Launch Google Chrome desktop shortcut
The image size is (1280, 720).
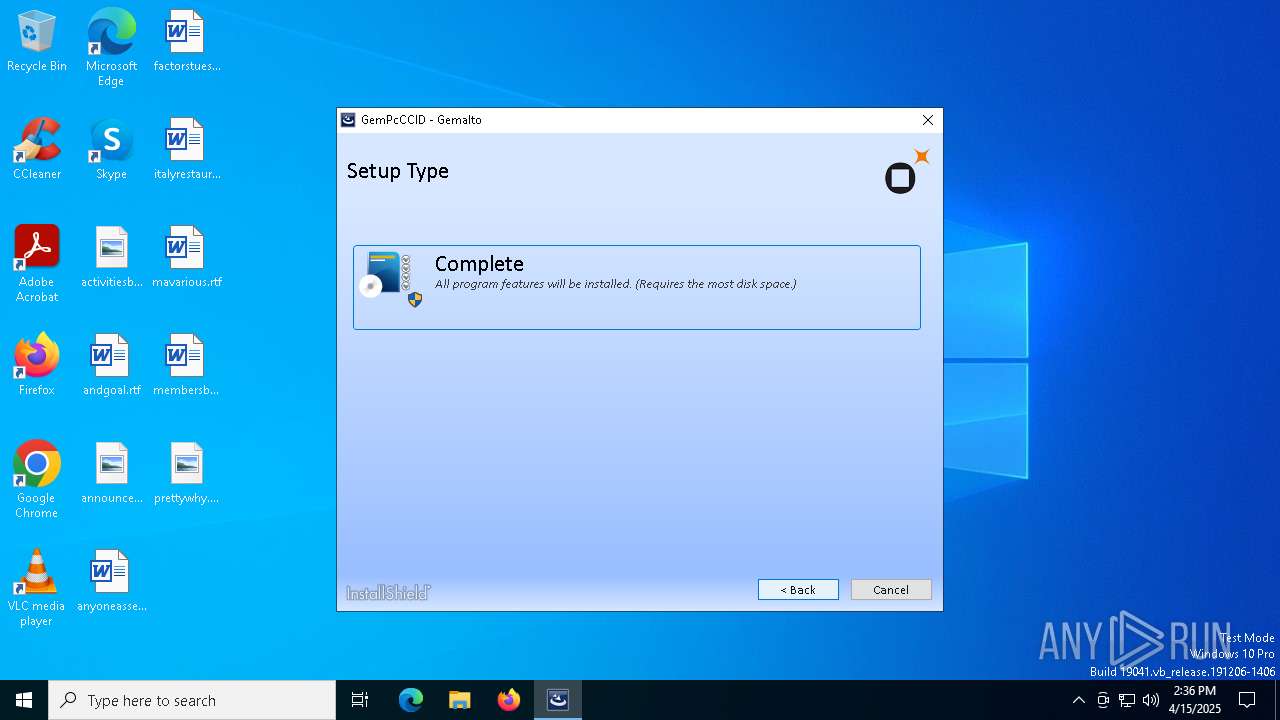coord(37,480)
